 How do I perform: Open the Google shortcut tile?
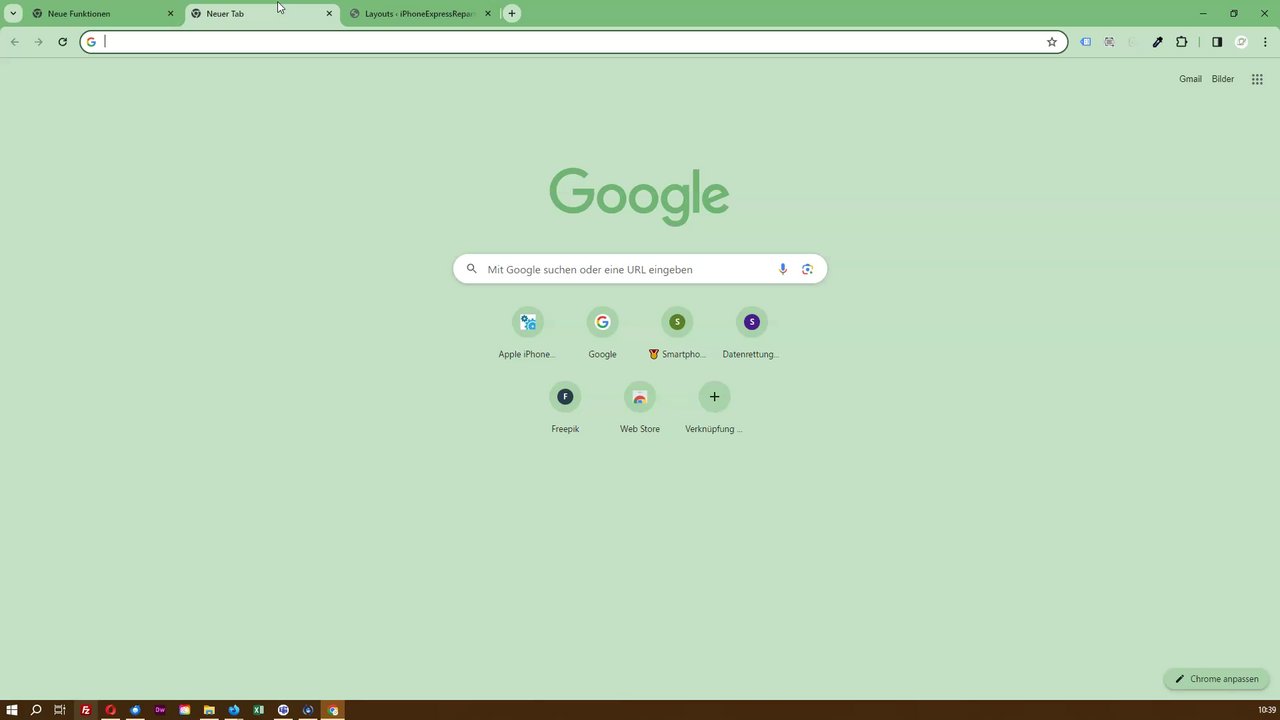[x=602, y=334]
